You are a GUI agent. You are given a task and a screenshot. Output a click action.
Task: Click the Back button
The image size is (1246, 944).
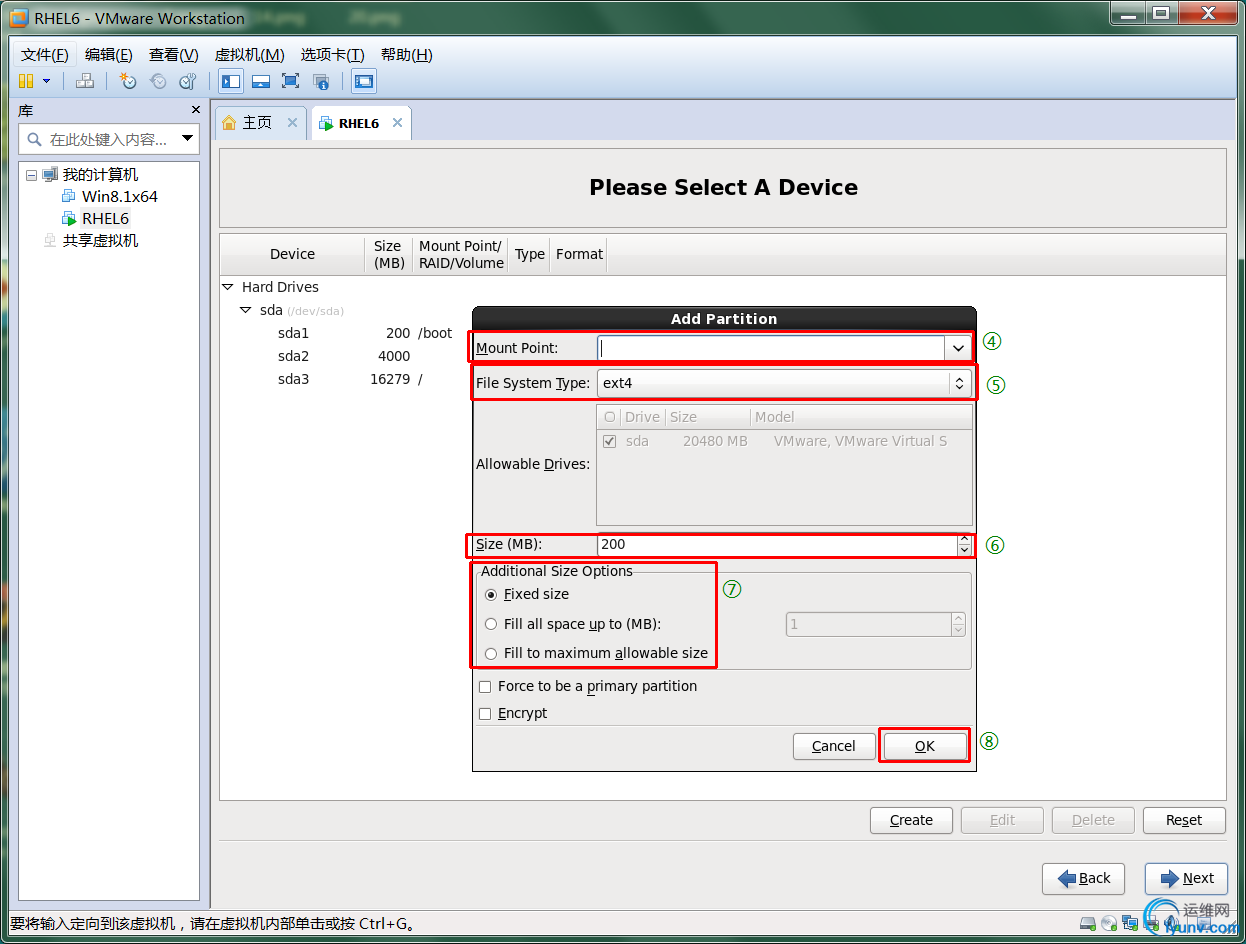coord(1083,878)
